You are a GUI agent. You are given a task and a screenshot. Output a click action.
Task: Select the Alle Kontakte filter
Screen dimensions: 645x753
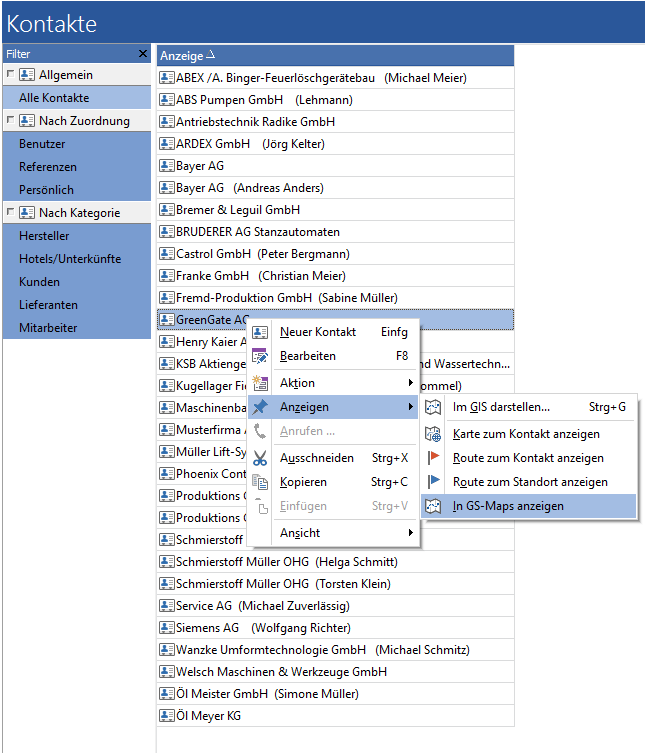(x=77, y=98)
